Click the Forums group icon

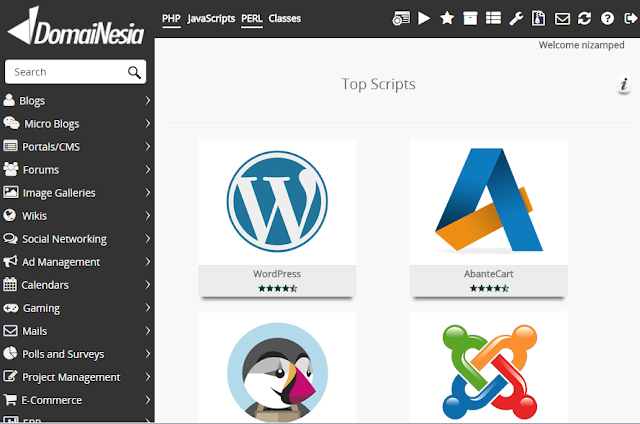click(11, 169)
